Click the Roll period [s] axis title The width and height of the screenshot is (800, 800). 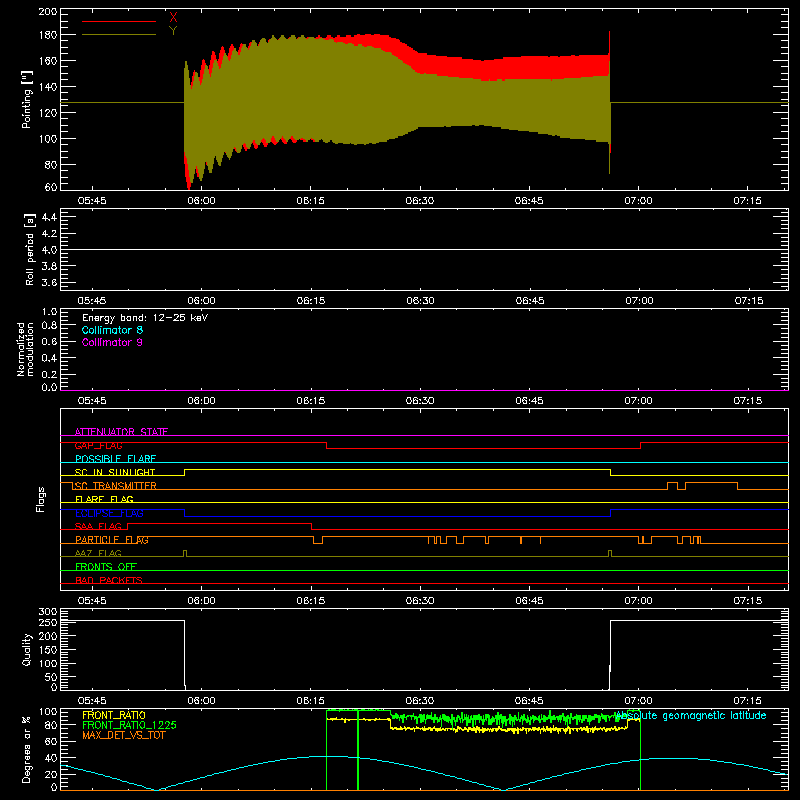coord(30,249)
